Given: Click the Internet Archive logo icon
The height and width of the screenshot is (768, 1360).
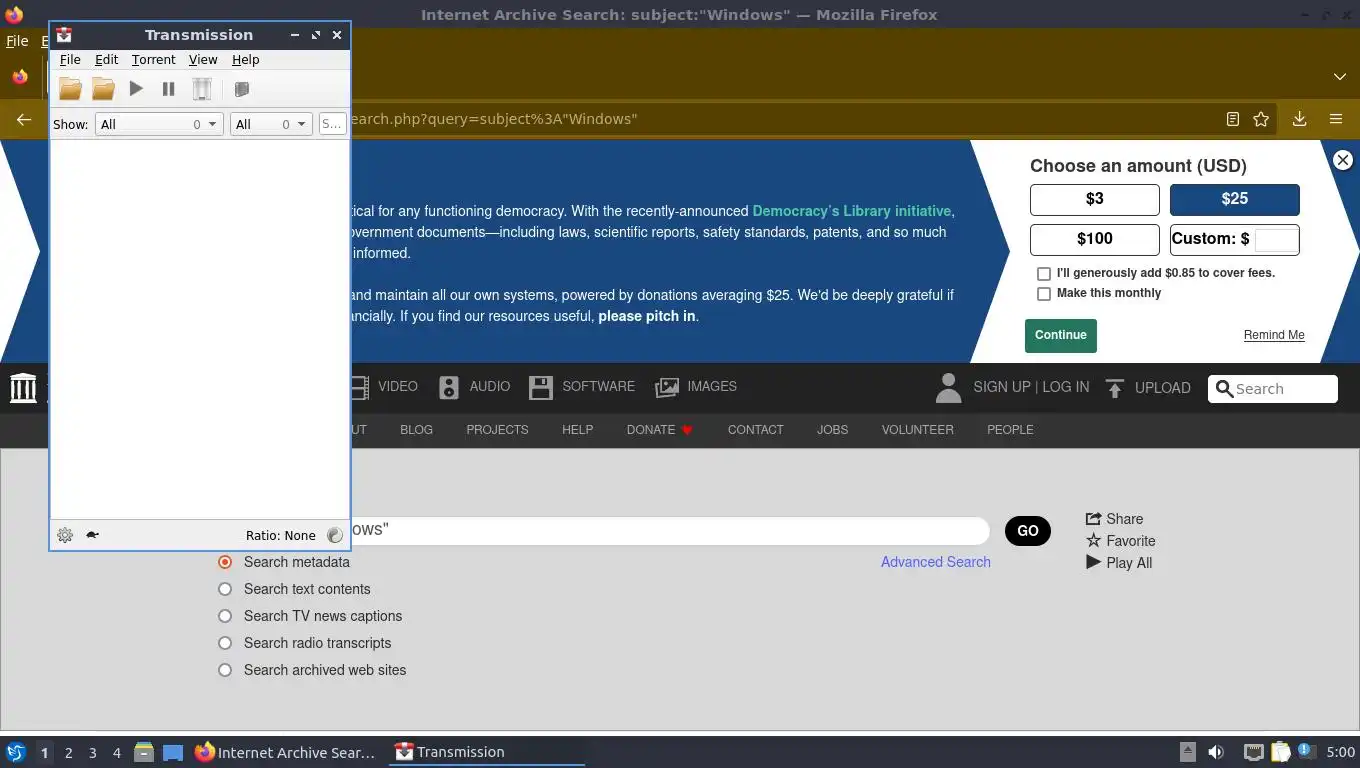Looking at the screenshot, I should pyautogui.click(x=23, y=387).
